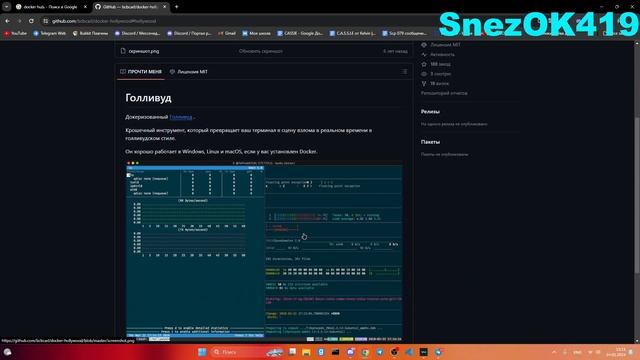The image size is (640, 360).
Task: Open the Gmail bookmark
Action: (x=227, y=33)
